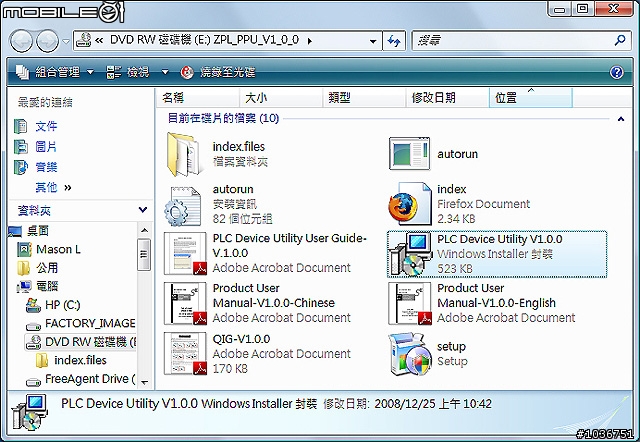Collapse the files-on-disc group arrow
The height and width of the screenshot is (442, 640).
tap(621, 119)
